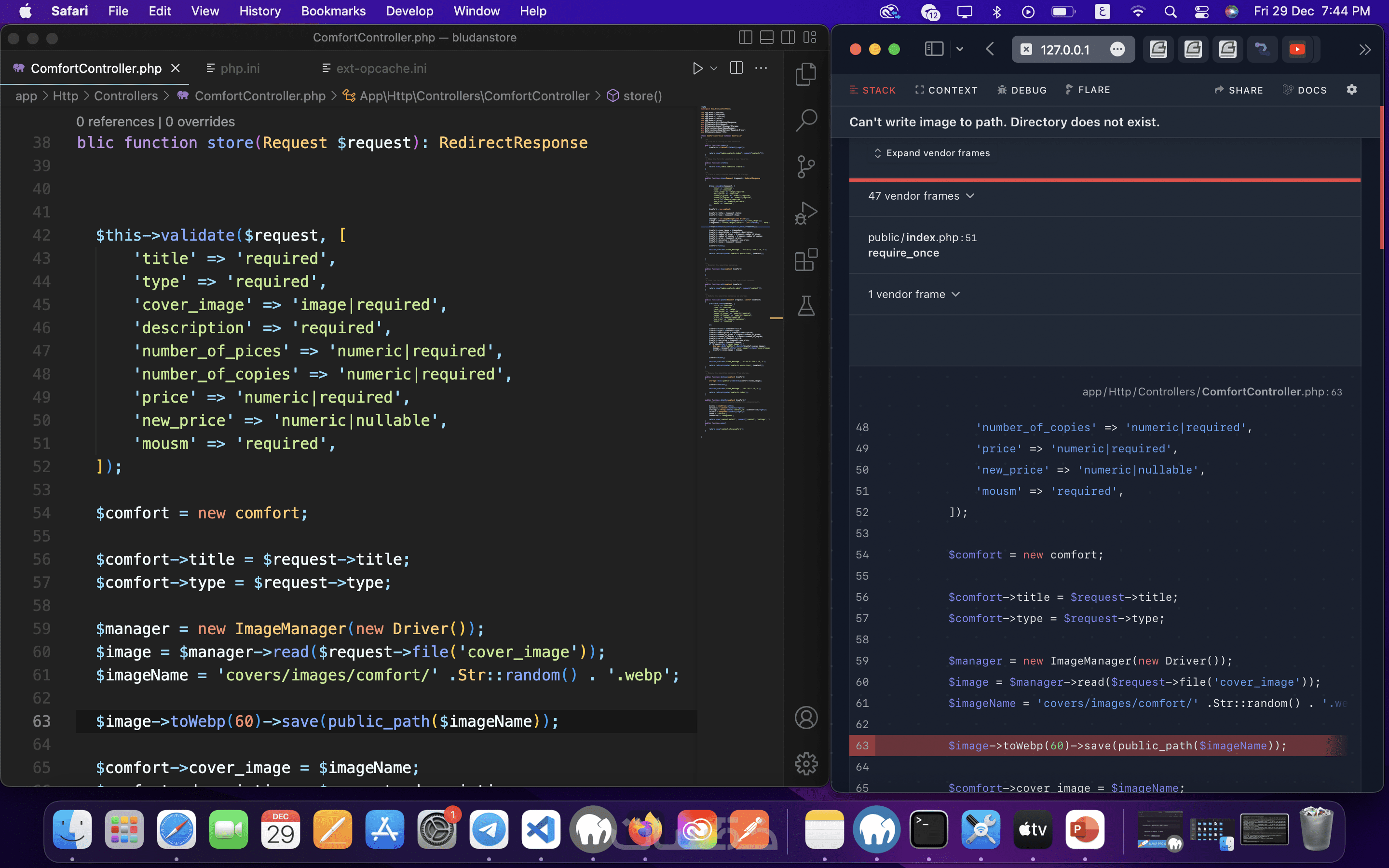Open the Source Control view
The width and height of the screenshot is (1389, 868).
[x=806, y=167]
